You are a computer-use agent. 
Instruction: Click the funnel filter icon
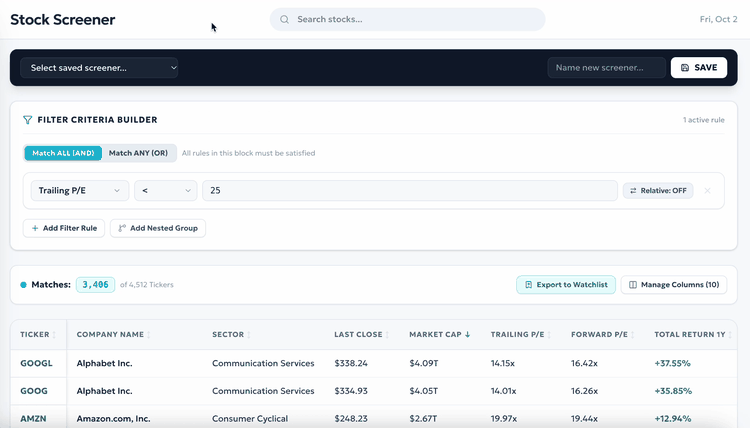tap(27, 120)
